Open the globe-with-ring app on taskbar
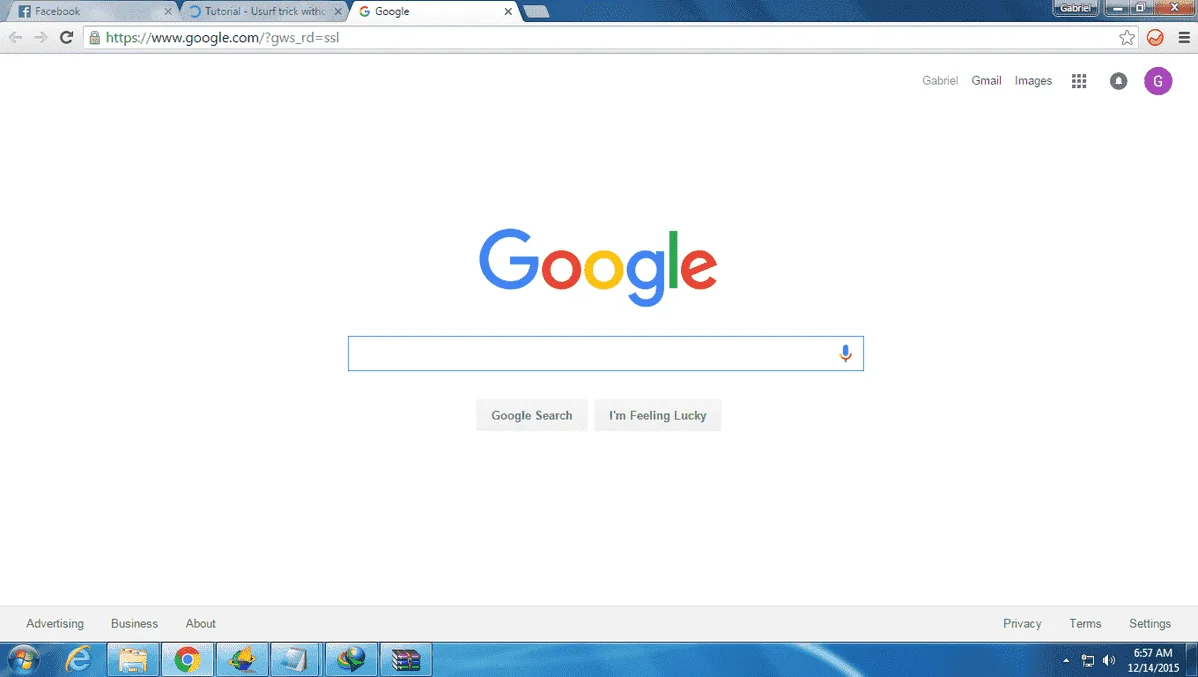The height and width of the screenshot is (677, 1198). click(242, 659)
